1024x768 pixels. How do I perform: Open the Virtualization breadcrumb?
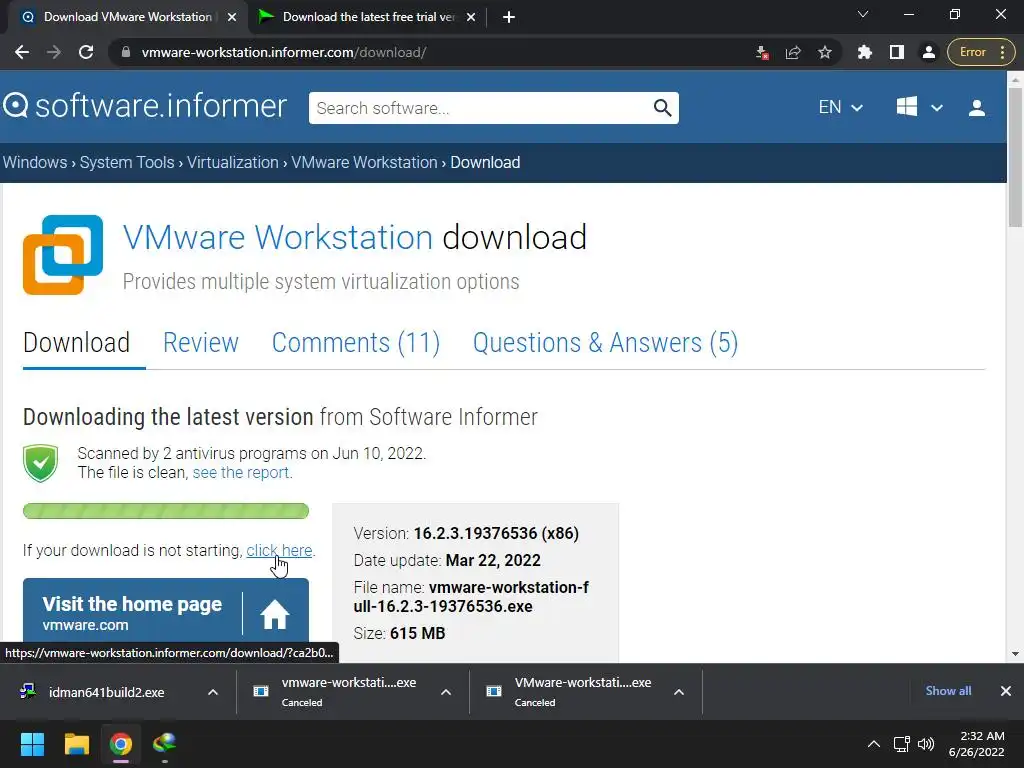click(x=232, y=162)
